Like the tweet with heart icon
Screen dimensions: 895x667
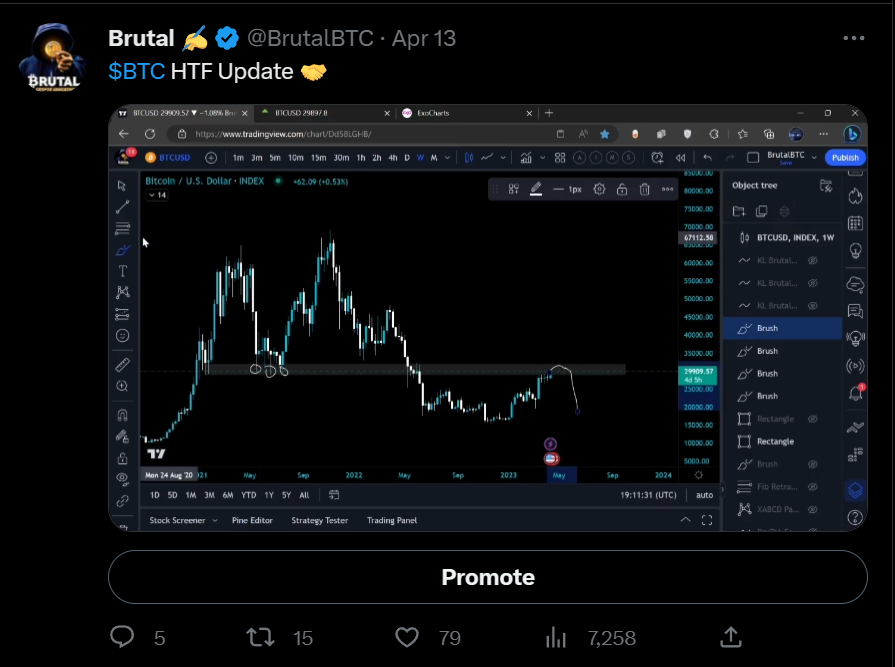pos(407,637)
